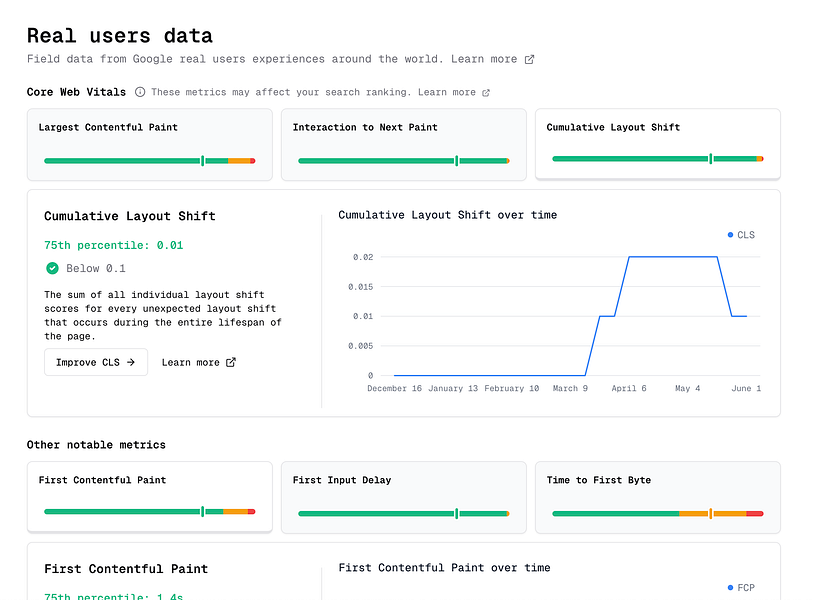Select the Largest Contentful Paint card

coord(149,144)
